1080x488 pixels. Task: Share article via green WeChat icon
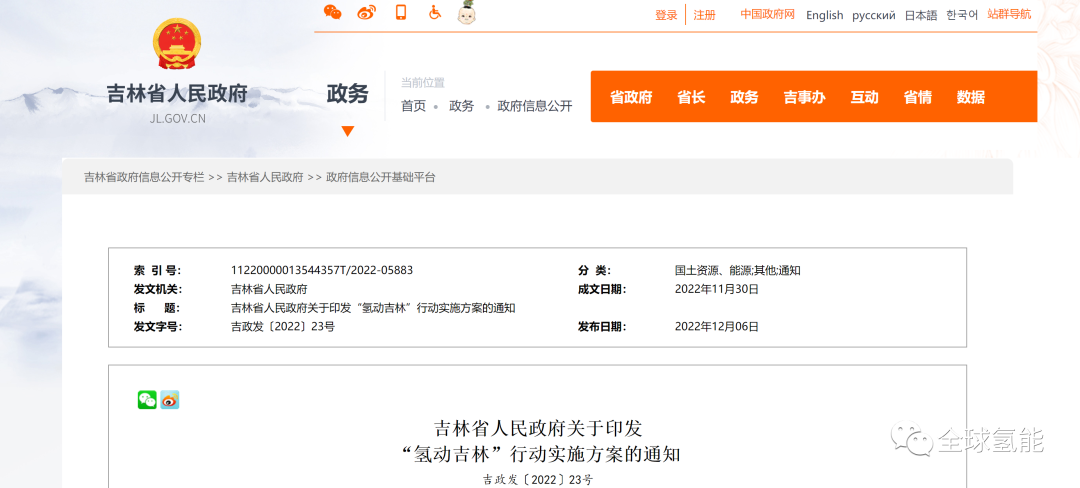click(147, 400)
